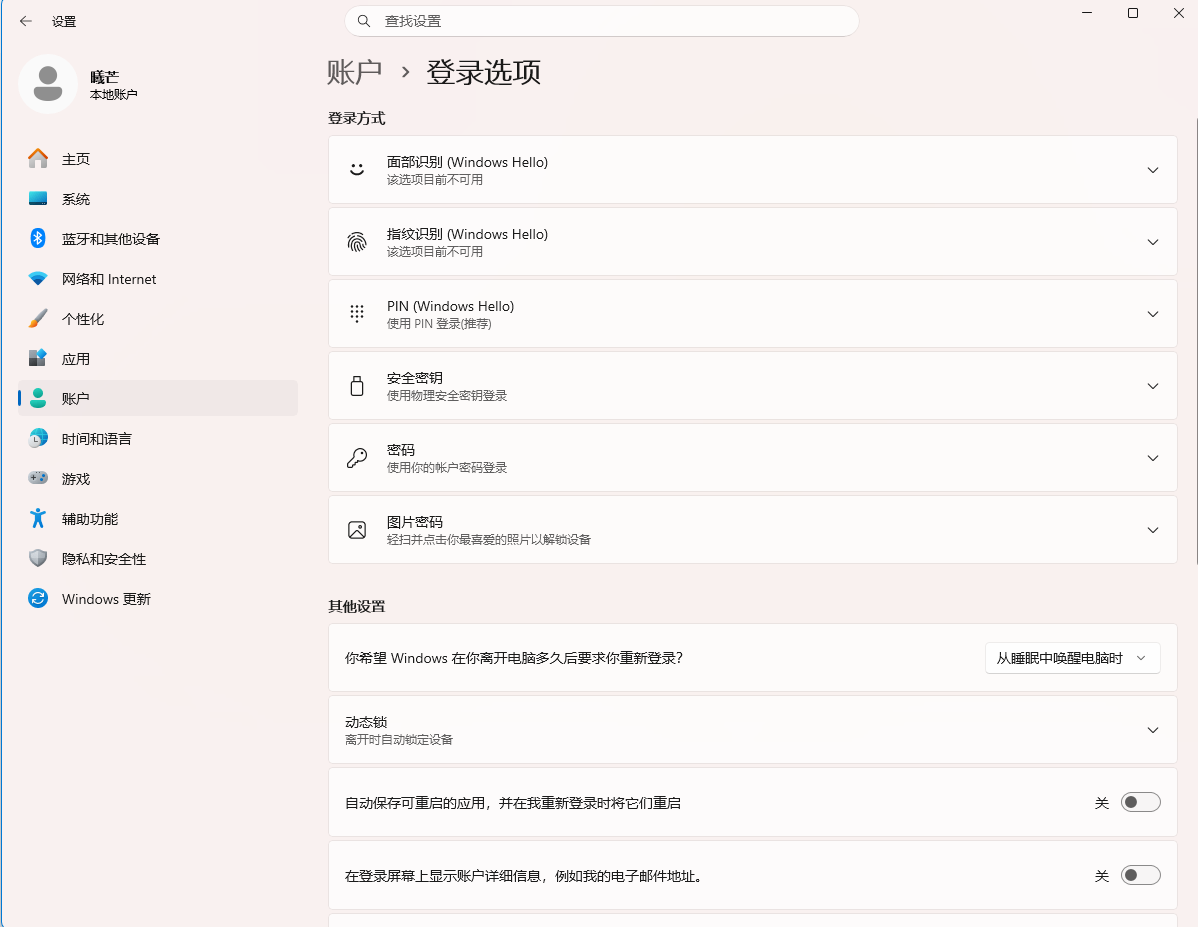Viewport: 1198px width, 927px height.
Task: Click the face recognition smiley icon
Action: [357, 170]
